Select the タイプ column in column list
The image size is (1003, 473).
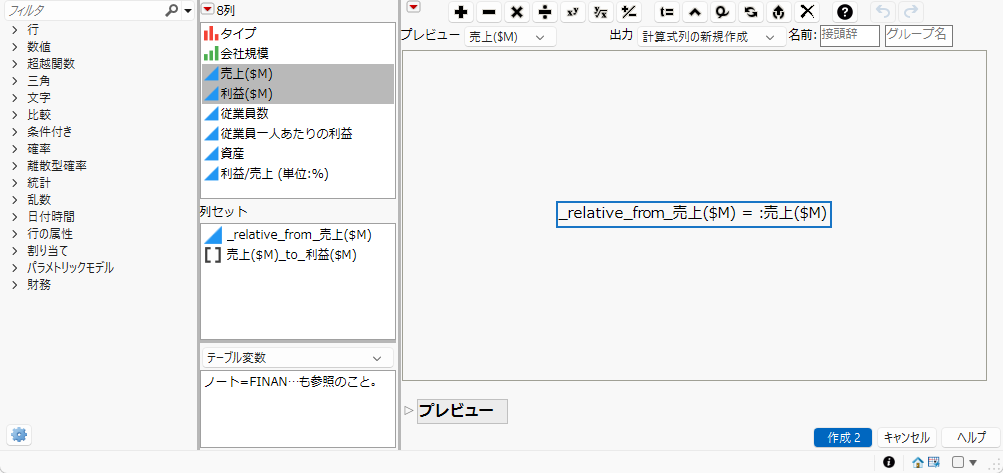(x=298, y=33)
